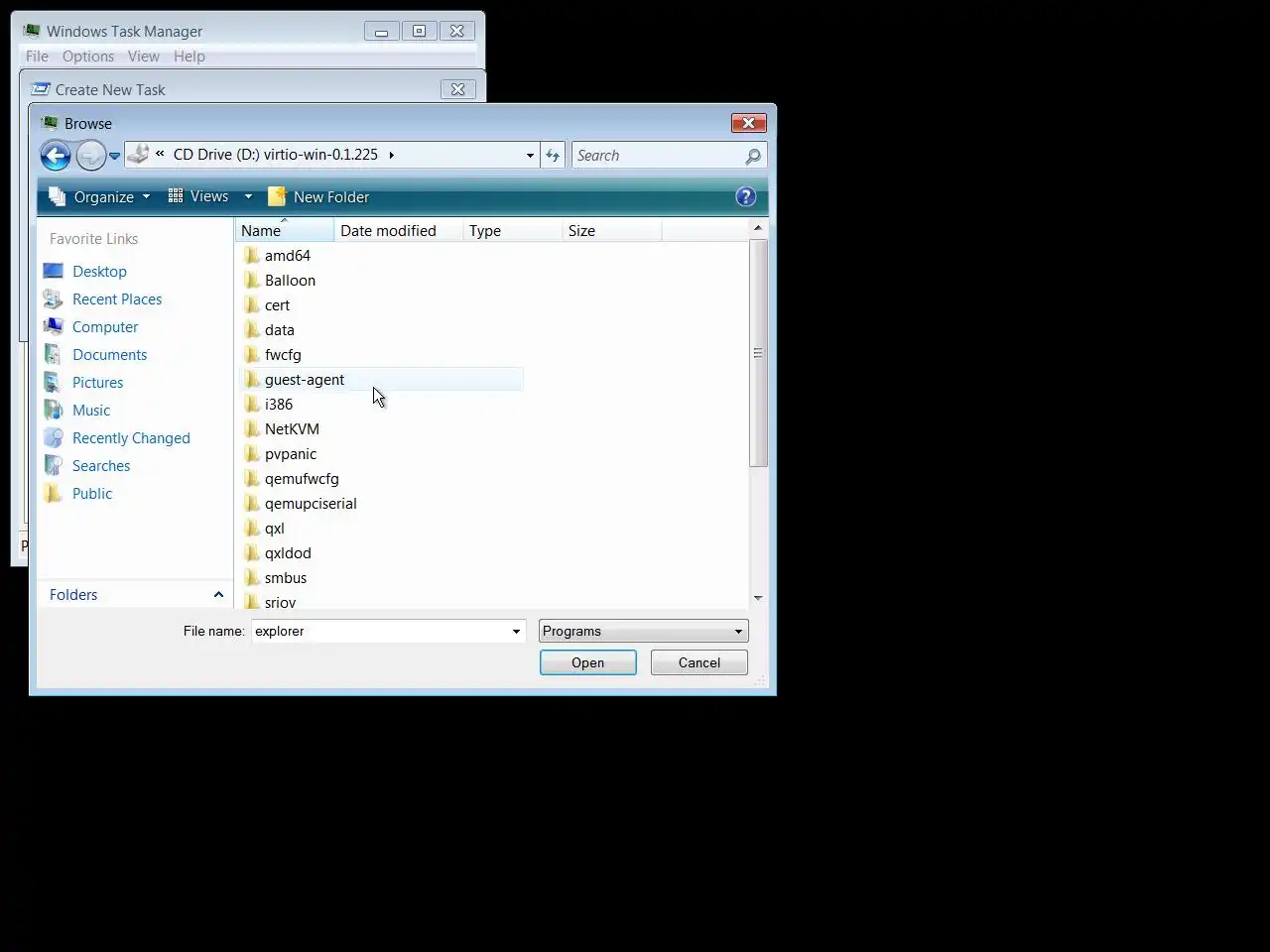1270x952 pixels.
Task: Expand the address bar chevron after virtio-win-0.1.225
Action: pos(391,155)
